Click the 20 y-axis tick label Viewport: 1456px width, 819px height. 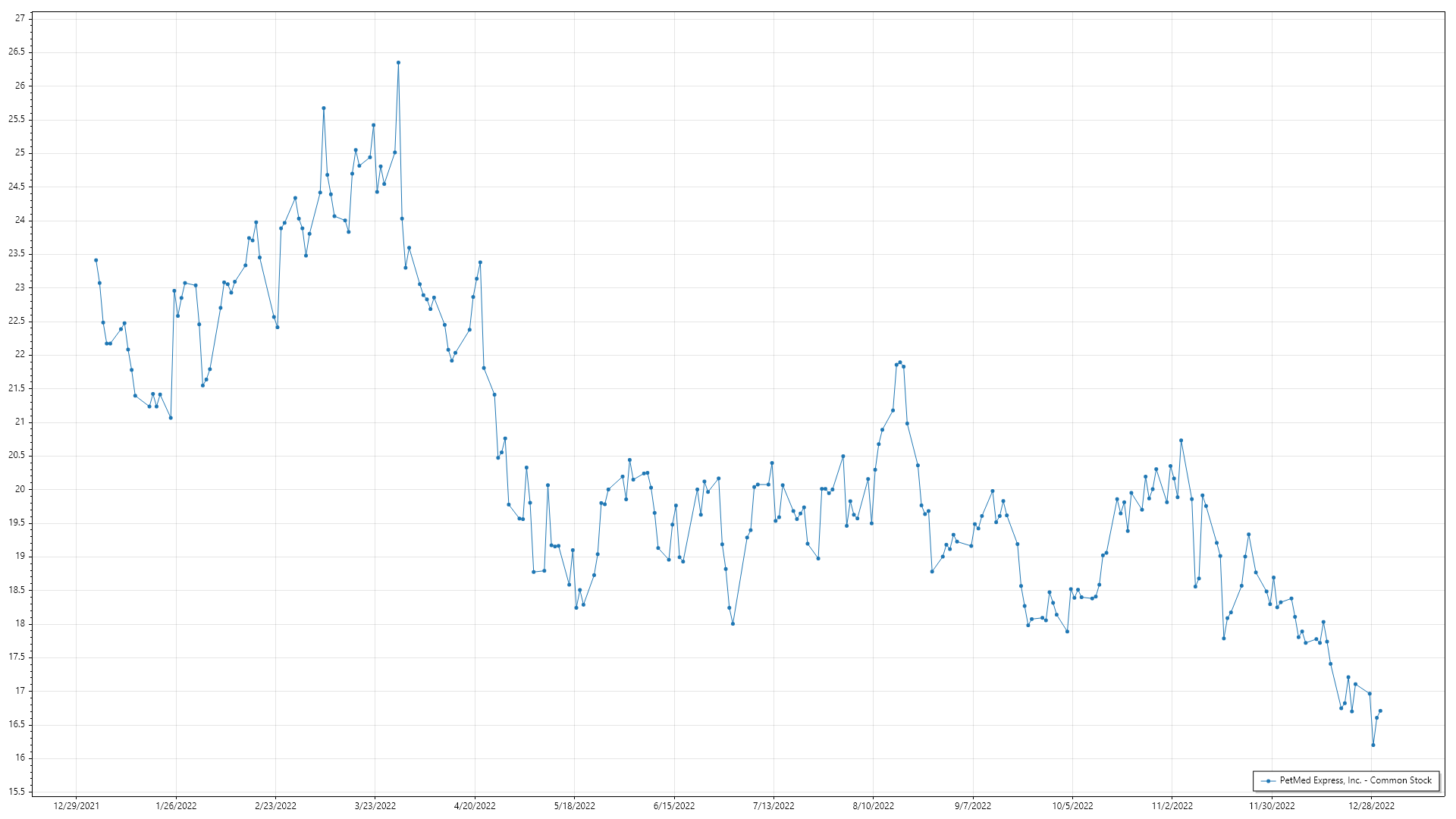point(20,489)
